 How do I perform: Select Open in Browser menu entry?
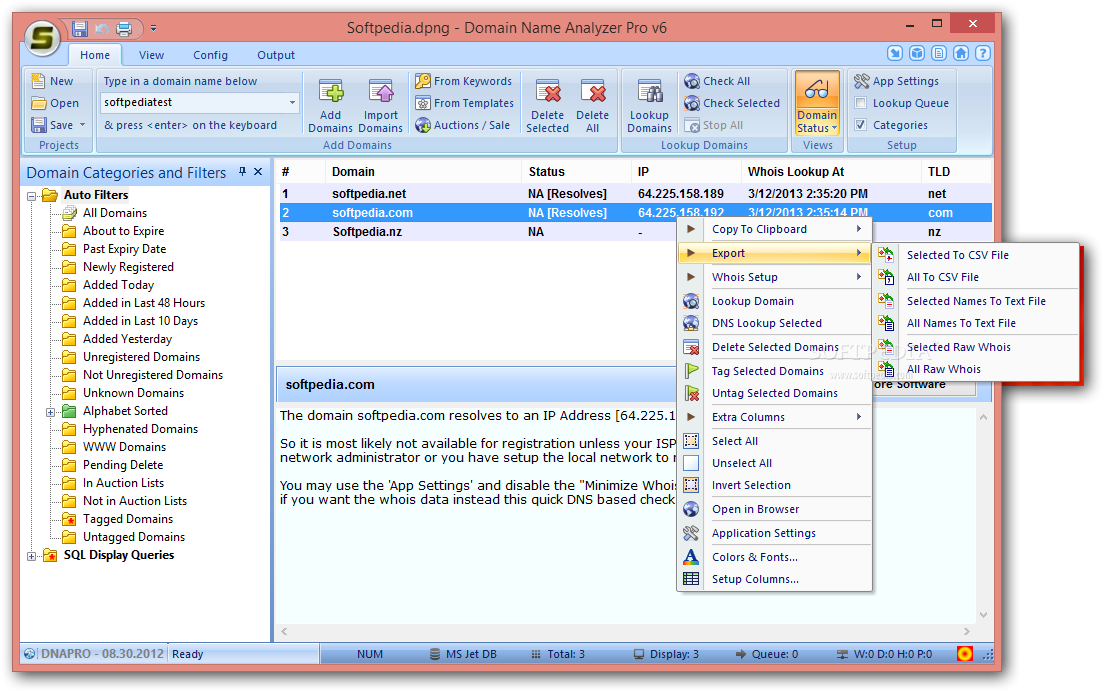point(774,509)
